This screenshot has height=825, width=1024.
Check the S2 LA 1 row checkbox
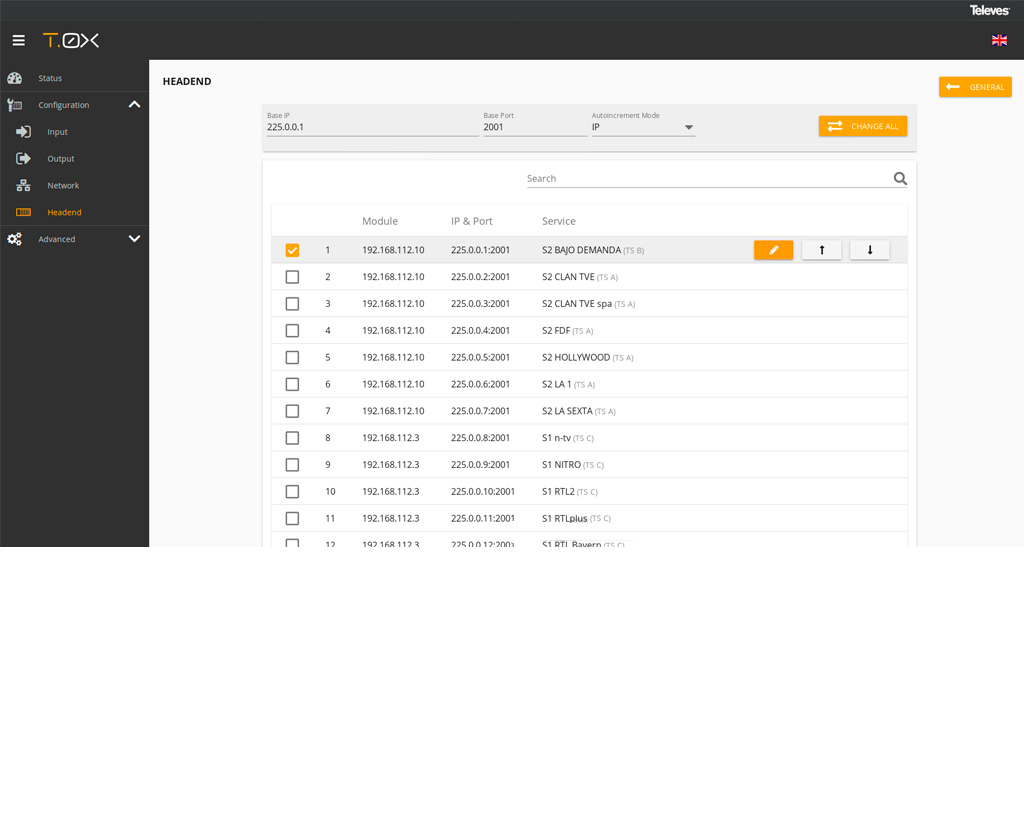(292, 384)
